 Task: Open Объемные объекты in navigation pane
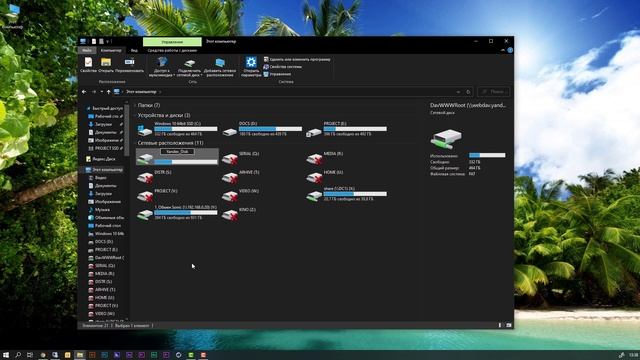click(106, 218)
